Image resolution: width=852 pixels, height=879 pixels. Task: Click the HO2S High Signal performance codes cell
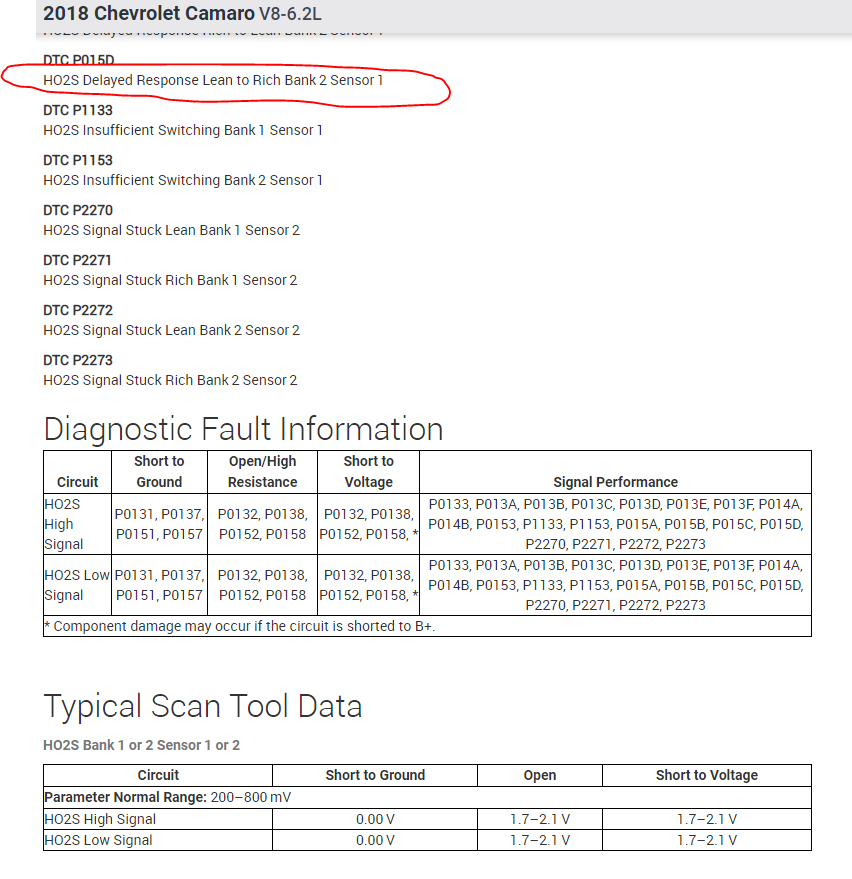[x=615, y=524]
